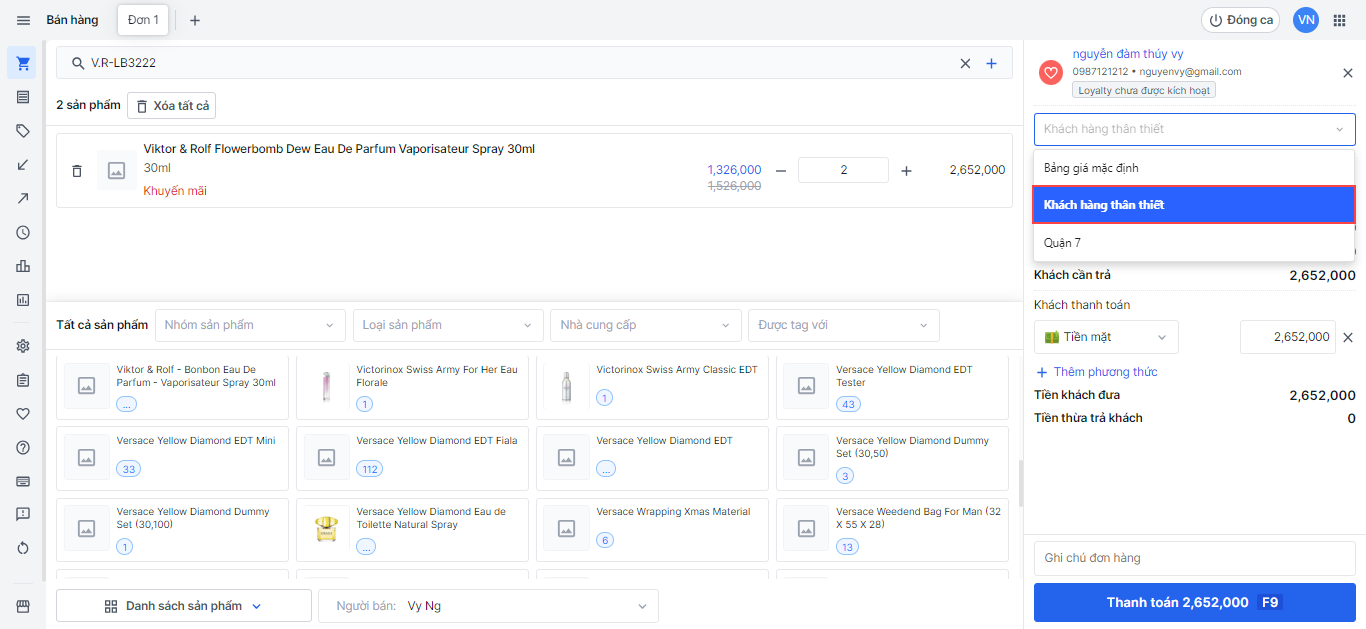Open Tiền mặt payment method dropdown
Screen dimensions: 1366x629
pos(1105,338)
